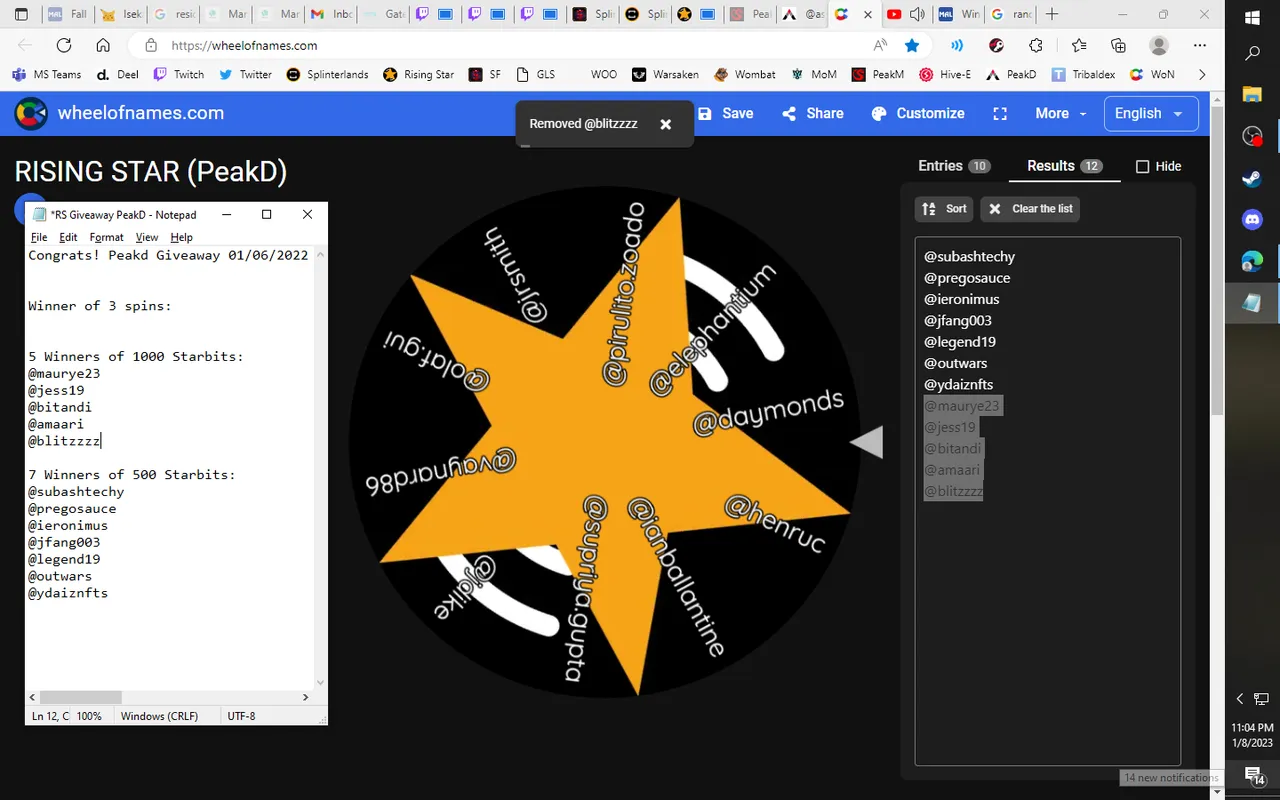Open the browser profile avatar
1280x800 pixels.
pyautogui.click(x=1159, y=45)
